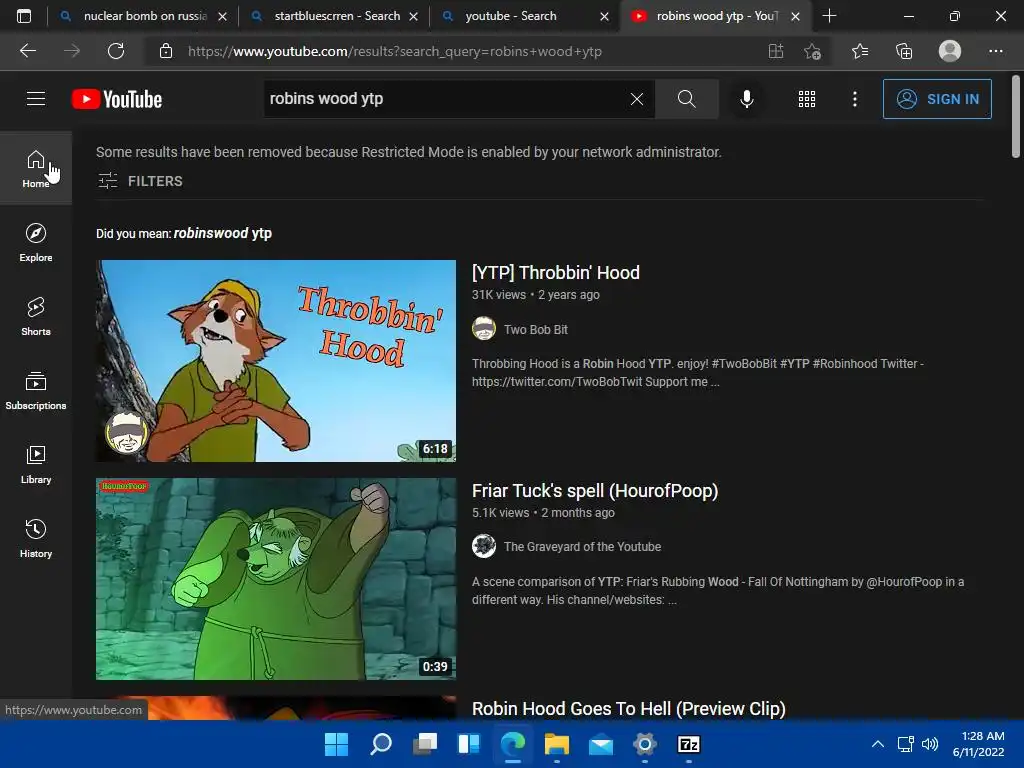Open the network icon in system tray
1024x768 pixels.
point(905,744)
